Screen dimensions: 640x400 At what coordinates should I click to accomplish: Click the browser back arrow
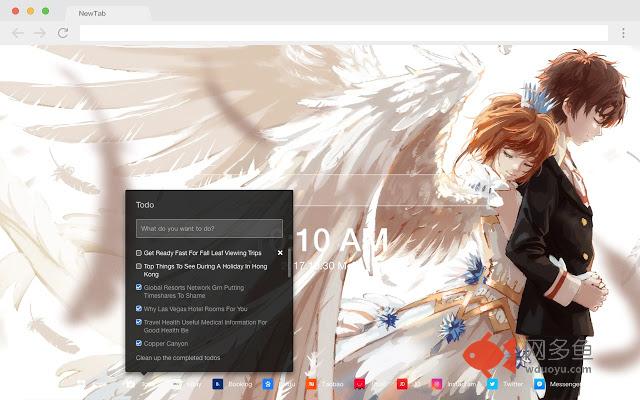pyautogui.click(x=18, y=33)
